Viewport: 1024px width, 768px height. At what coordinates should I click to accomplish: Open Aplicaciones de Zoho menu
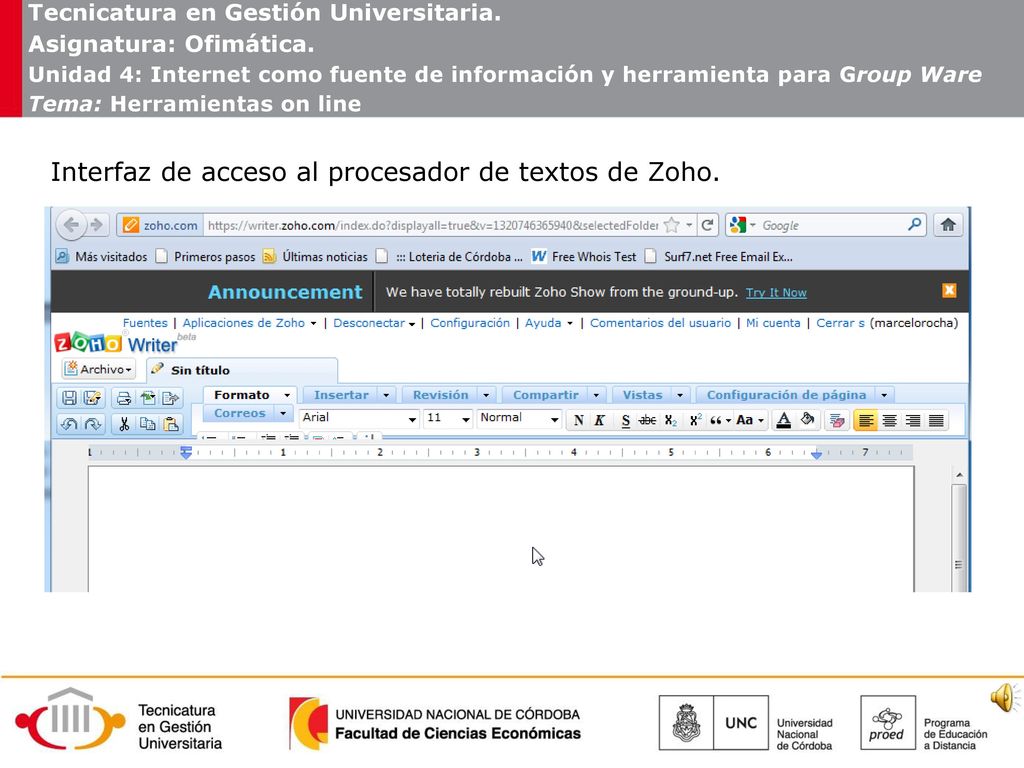pos(249,323)
